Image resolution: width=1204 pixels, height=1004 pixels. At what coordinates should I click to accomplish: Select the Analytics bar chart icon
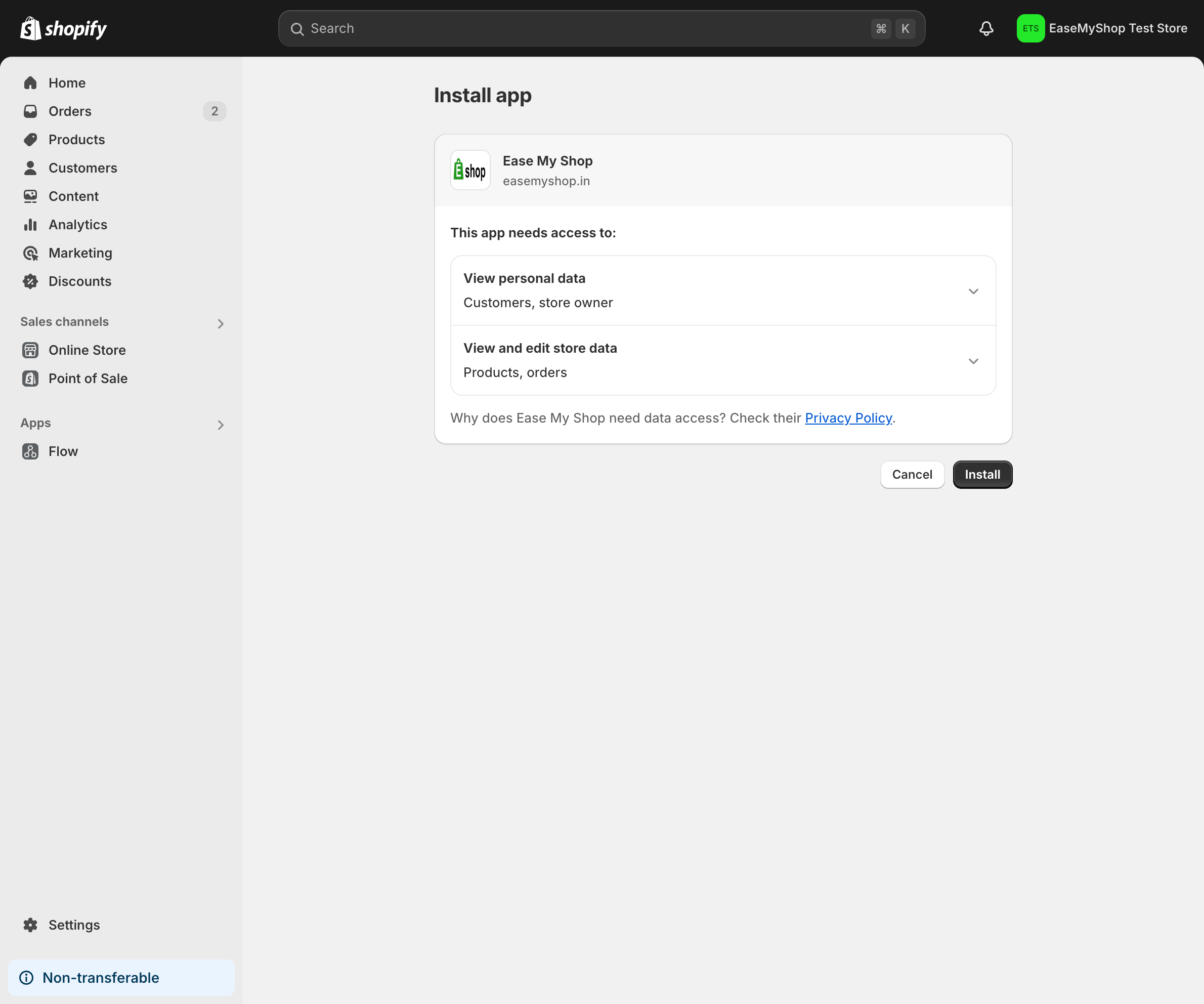[x=30, y=224]
